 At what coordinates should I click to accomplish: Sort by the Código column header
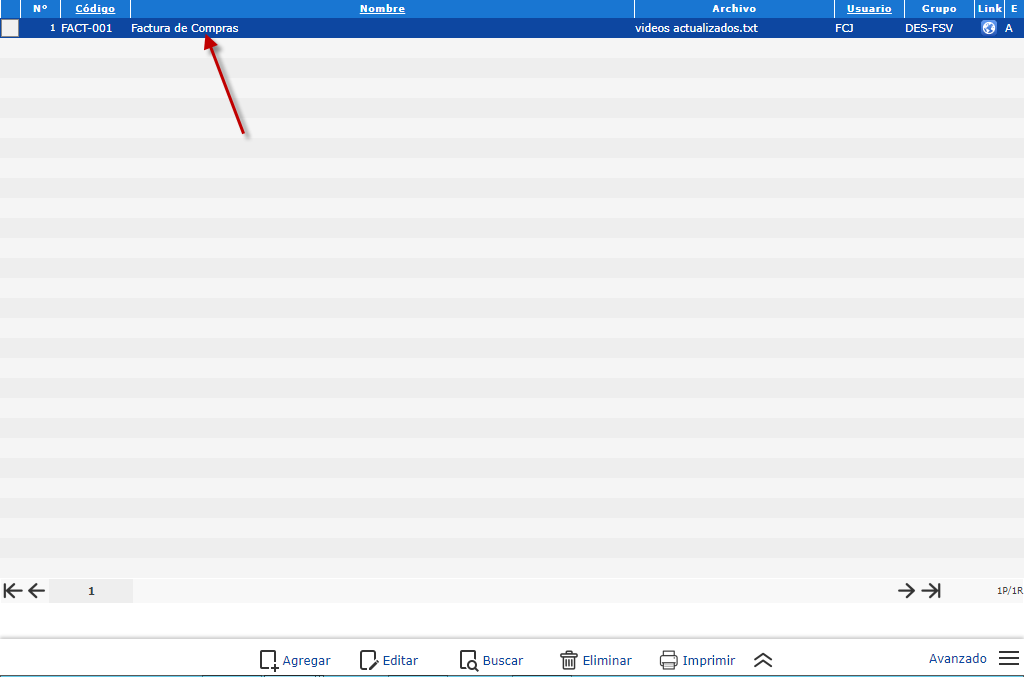click(x=95, y=8)
